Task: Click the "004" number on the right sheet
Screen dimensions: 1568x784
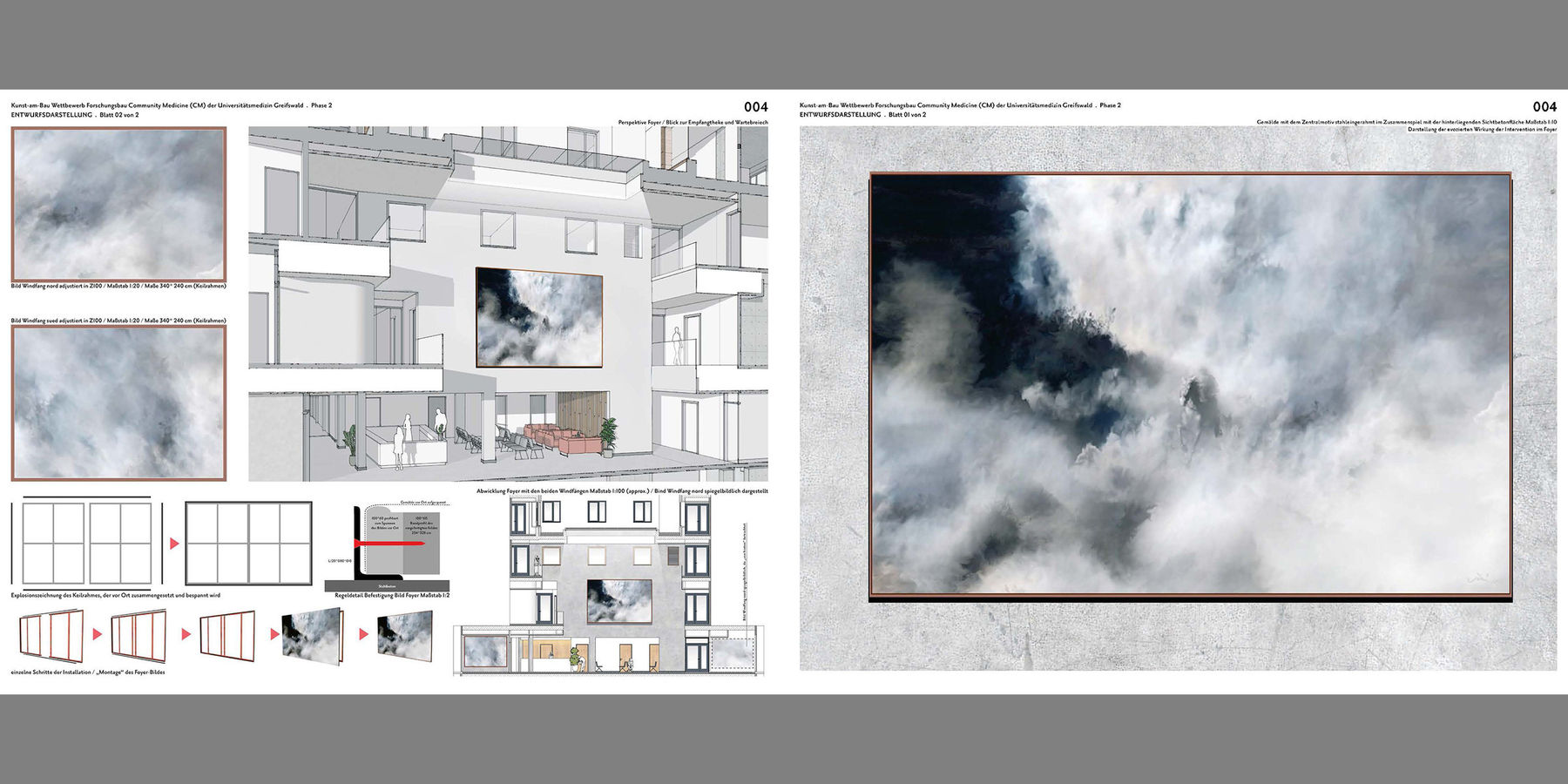Action: coord(1544,107)
